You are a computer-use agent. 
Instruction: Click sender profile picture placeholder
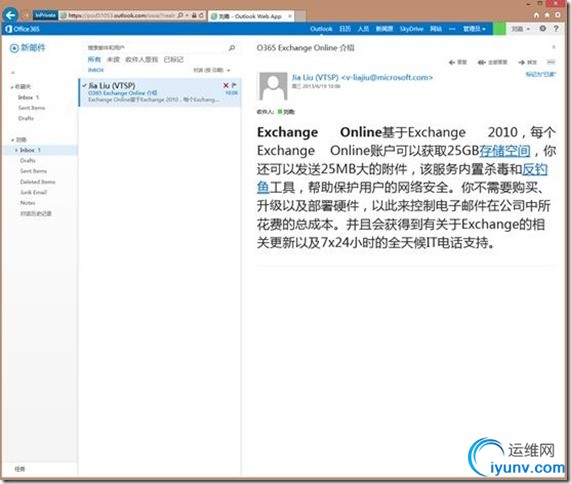click(273, 86)
